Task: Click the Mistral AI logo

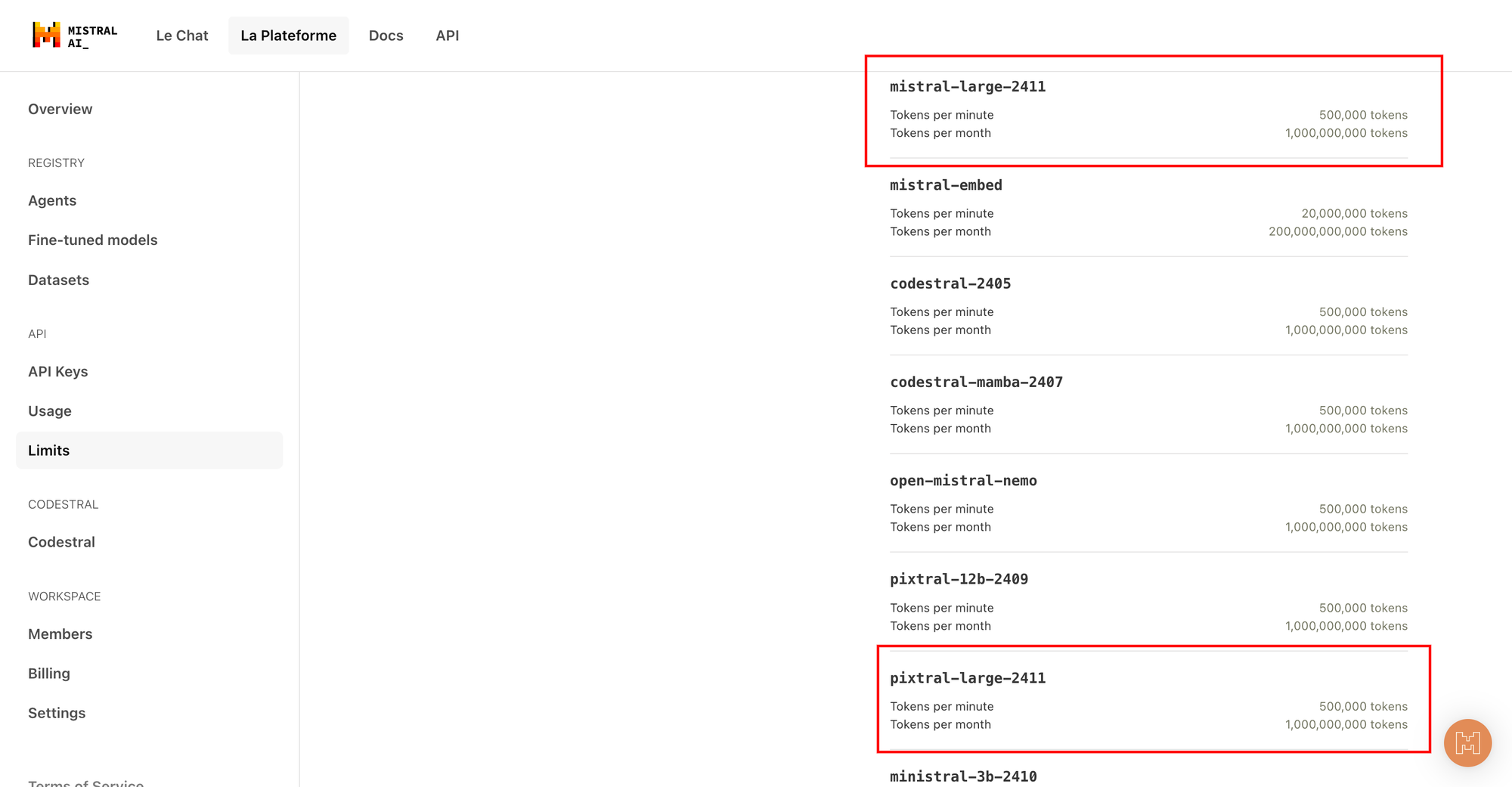Action: (75, 36)
